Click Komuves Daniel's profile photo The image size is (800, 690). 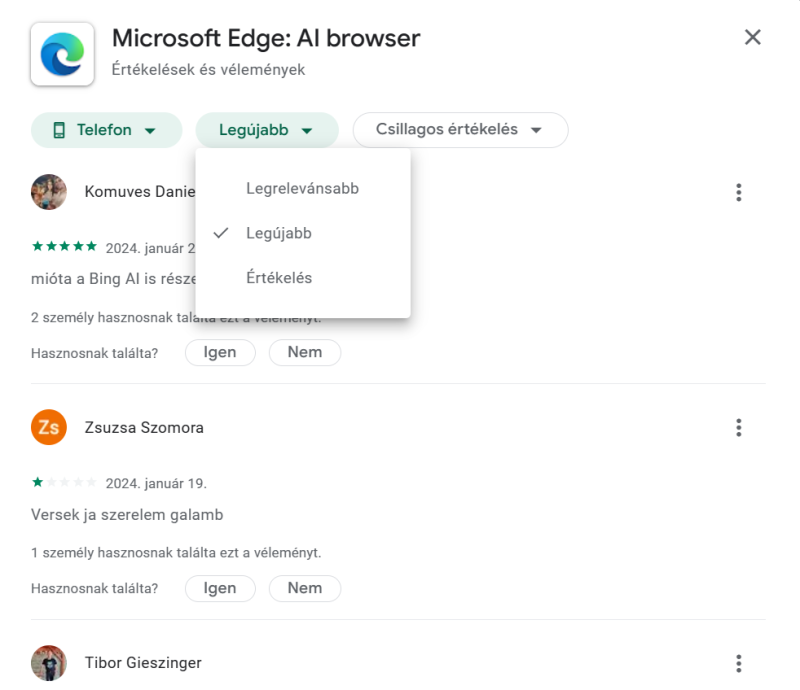pyautogui.click(x=49, y=192)
